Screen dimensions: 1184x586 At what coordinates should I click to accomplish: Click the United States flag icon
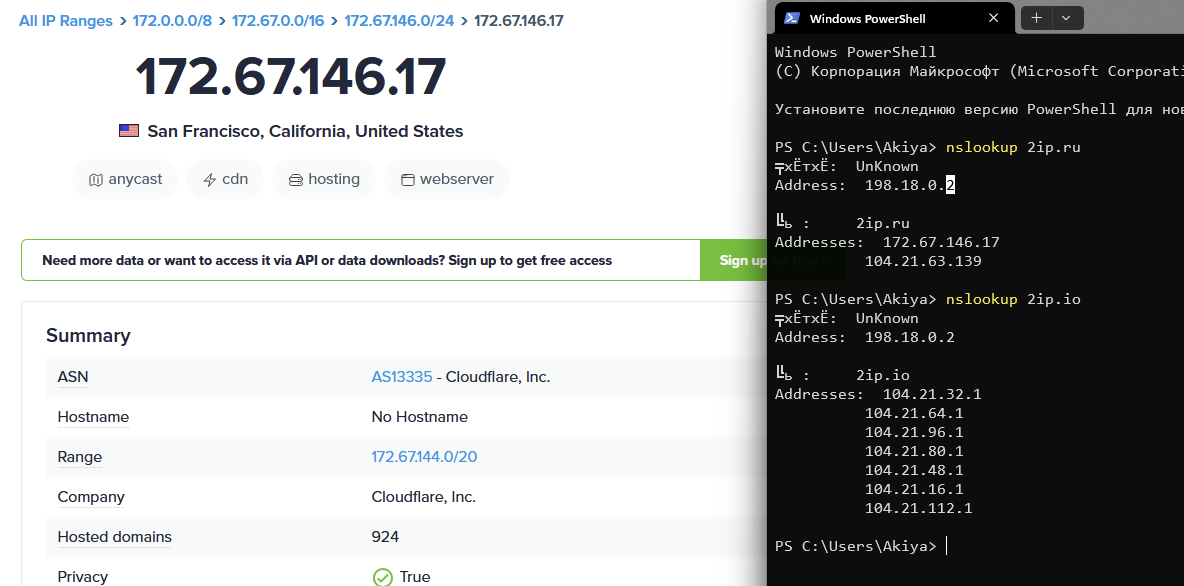pyautogui.click(x=129, y=131)
